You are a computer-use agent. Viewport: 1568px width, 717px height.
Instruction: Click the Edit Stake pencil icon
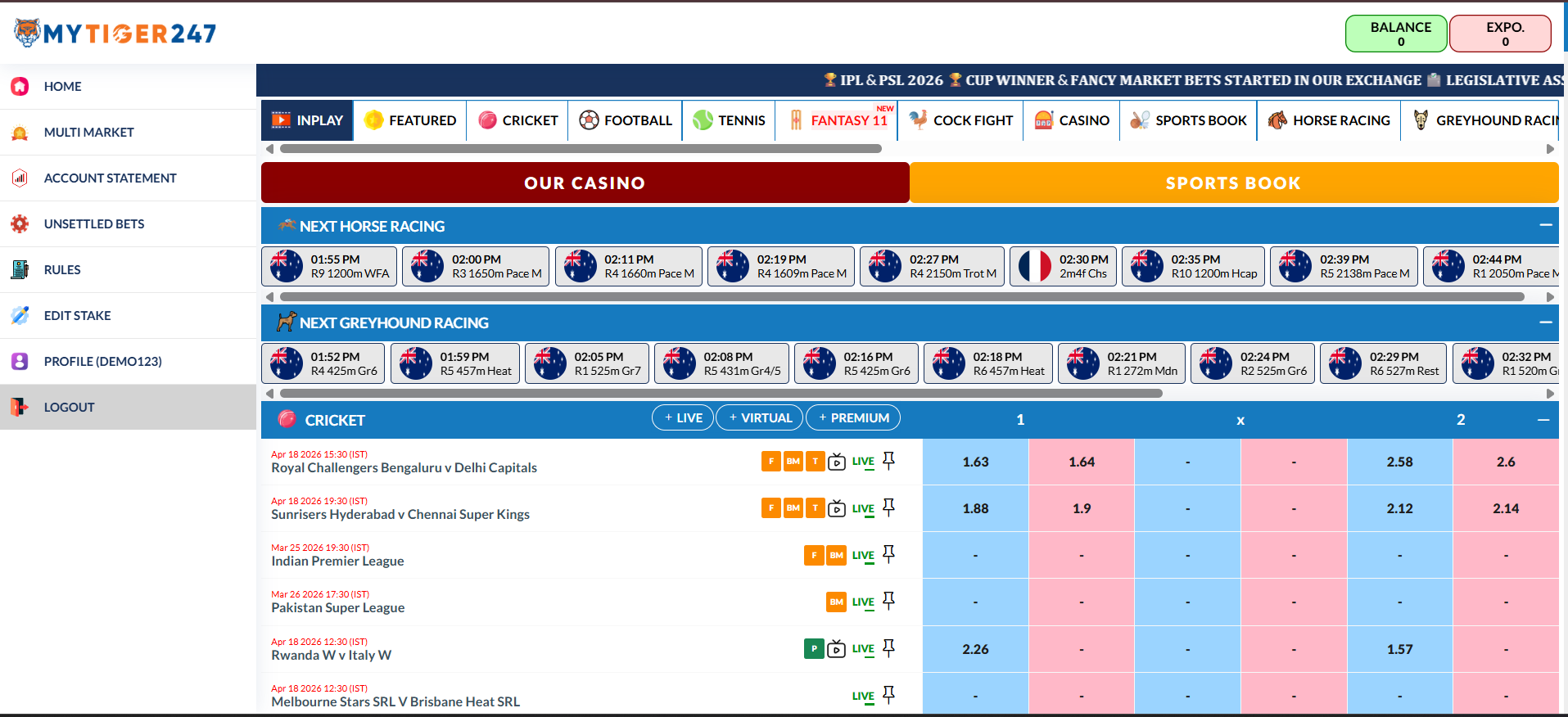pyautogui.click(x=20, y=315)
